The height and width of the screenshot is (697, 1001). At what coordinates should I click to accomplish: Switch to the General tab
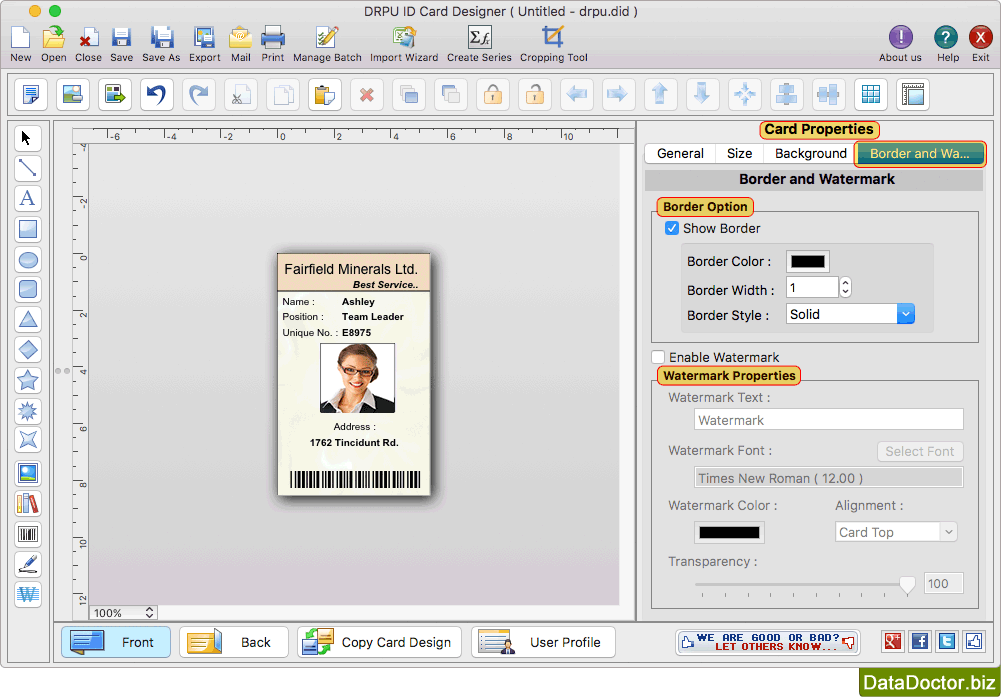pos(680,154)
